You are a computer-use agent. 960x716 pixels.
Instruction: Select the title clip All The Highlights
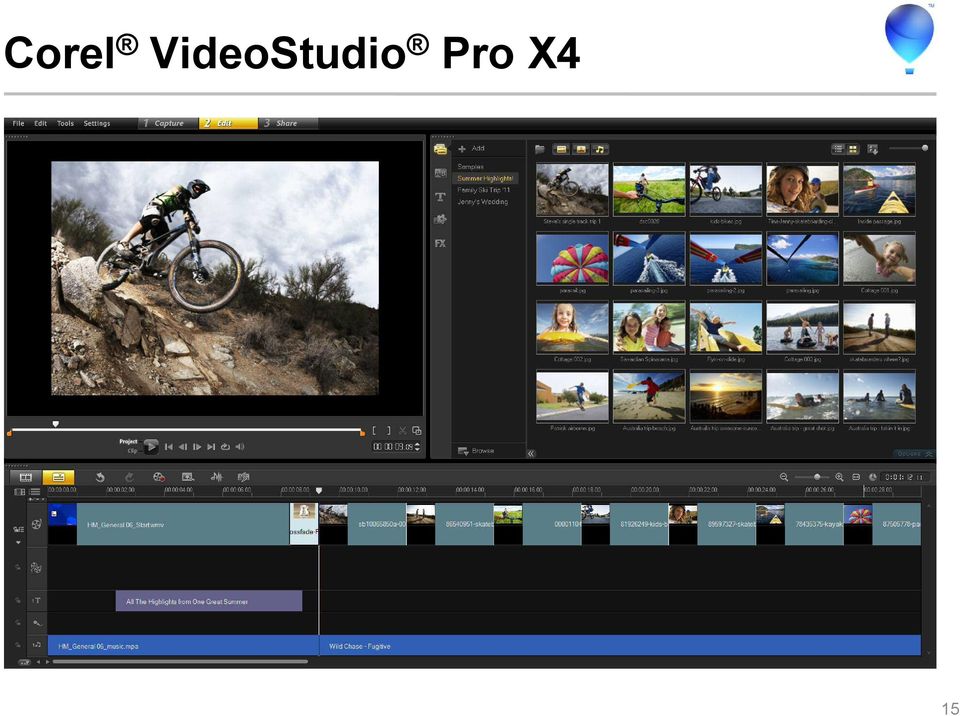tap(209, 601)
